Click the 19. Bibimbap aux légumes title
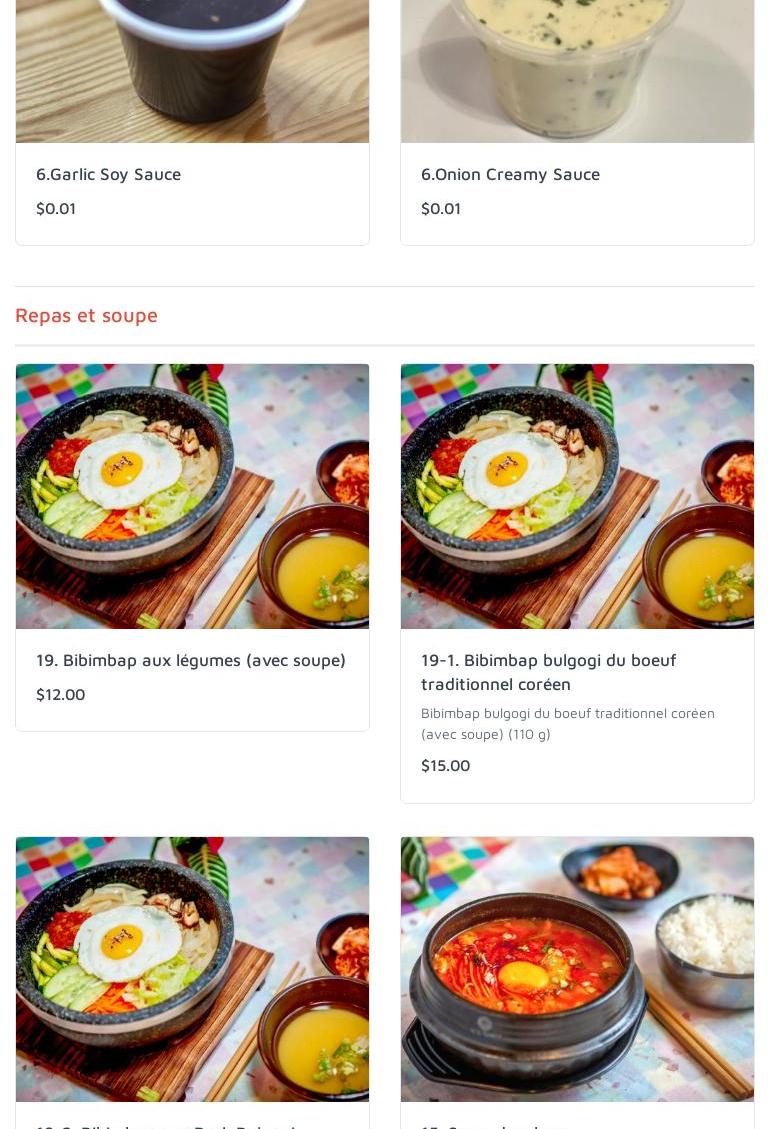 click(x=191, y=660)
